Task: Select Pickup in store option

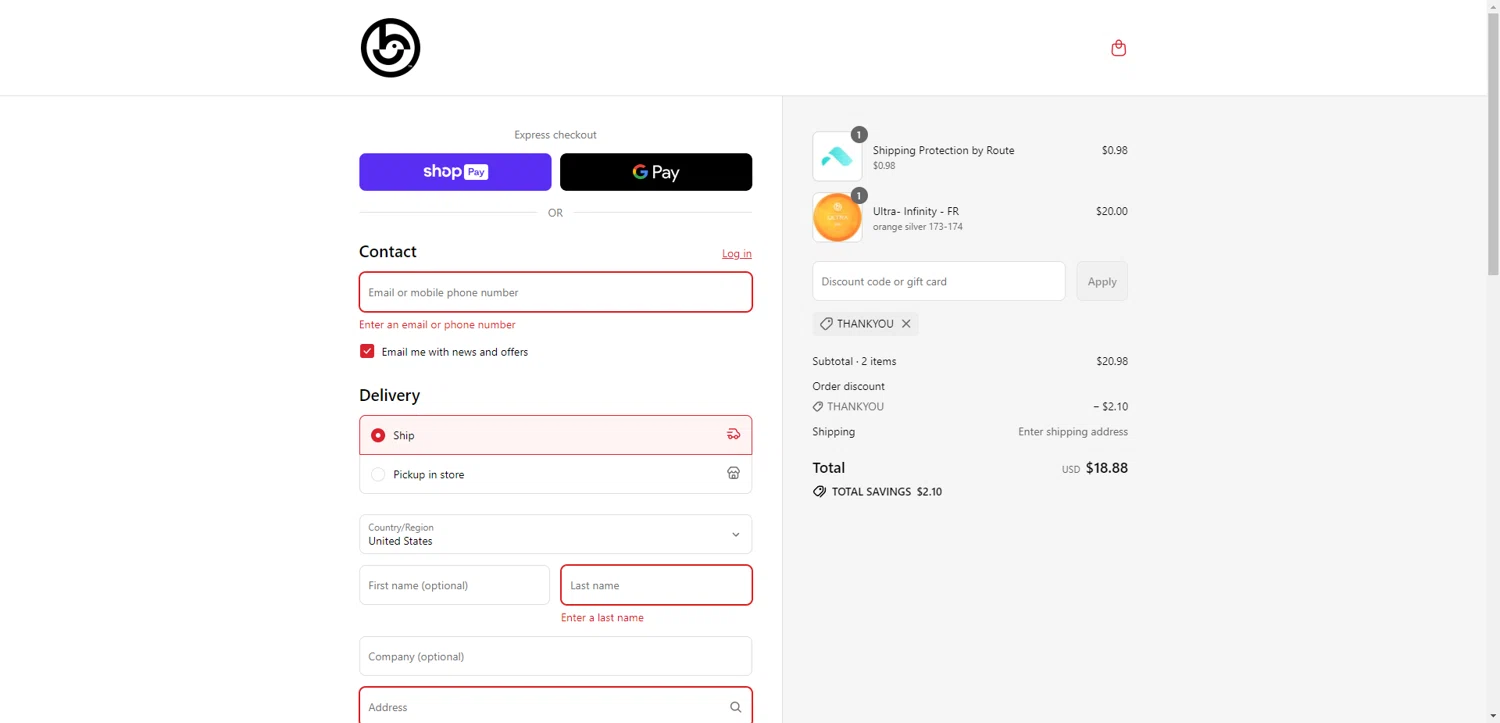Action: [555, 474]
